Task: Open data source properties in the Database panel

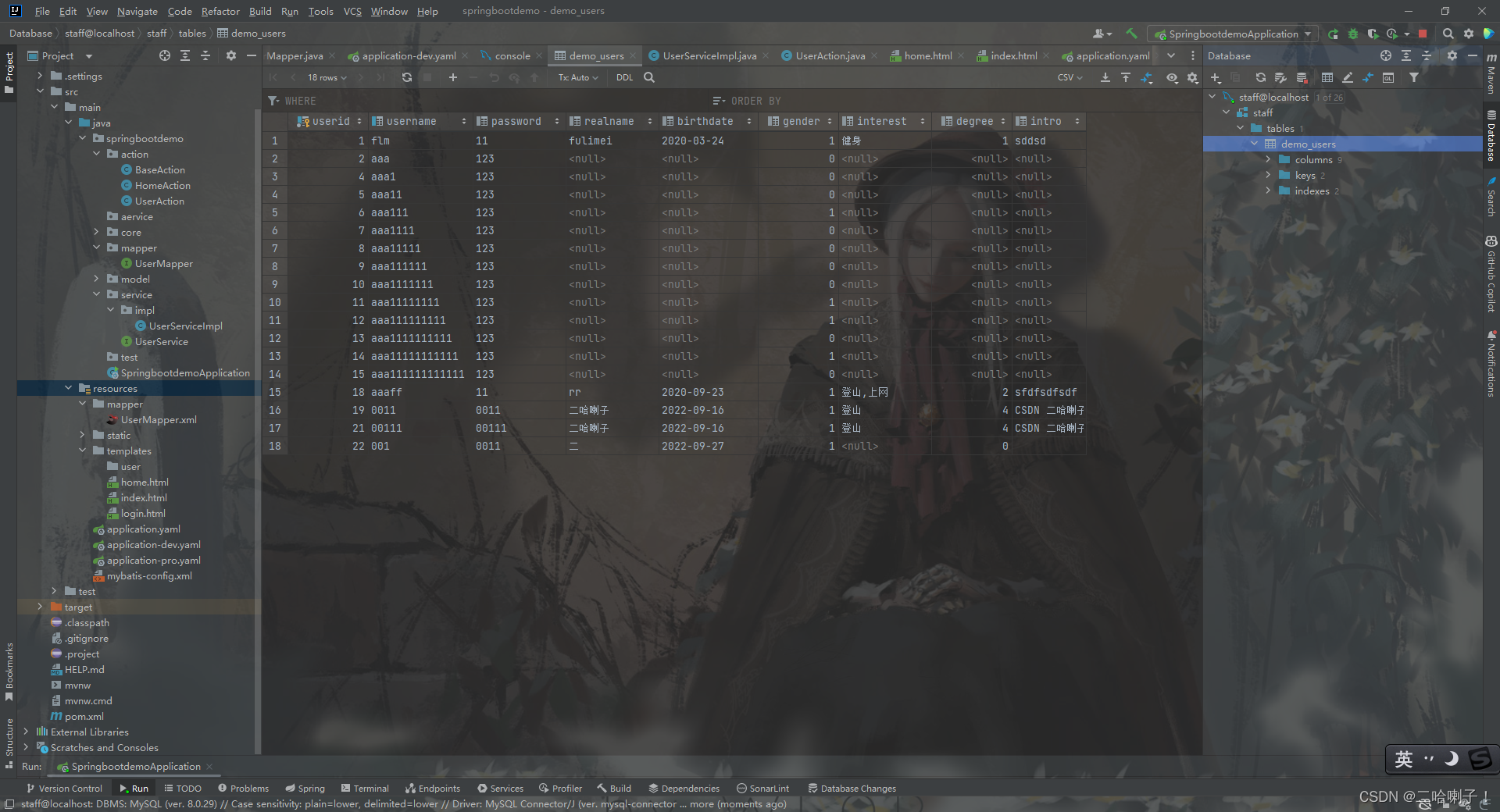Action: tap(1280, 77)
